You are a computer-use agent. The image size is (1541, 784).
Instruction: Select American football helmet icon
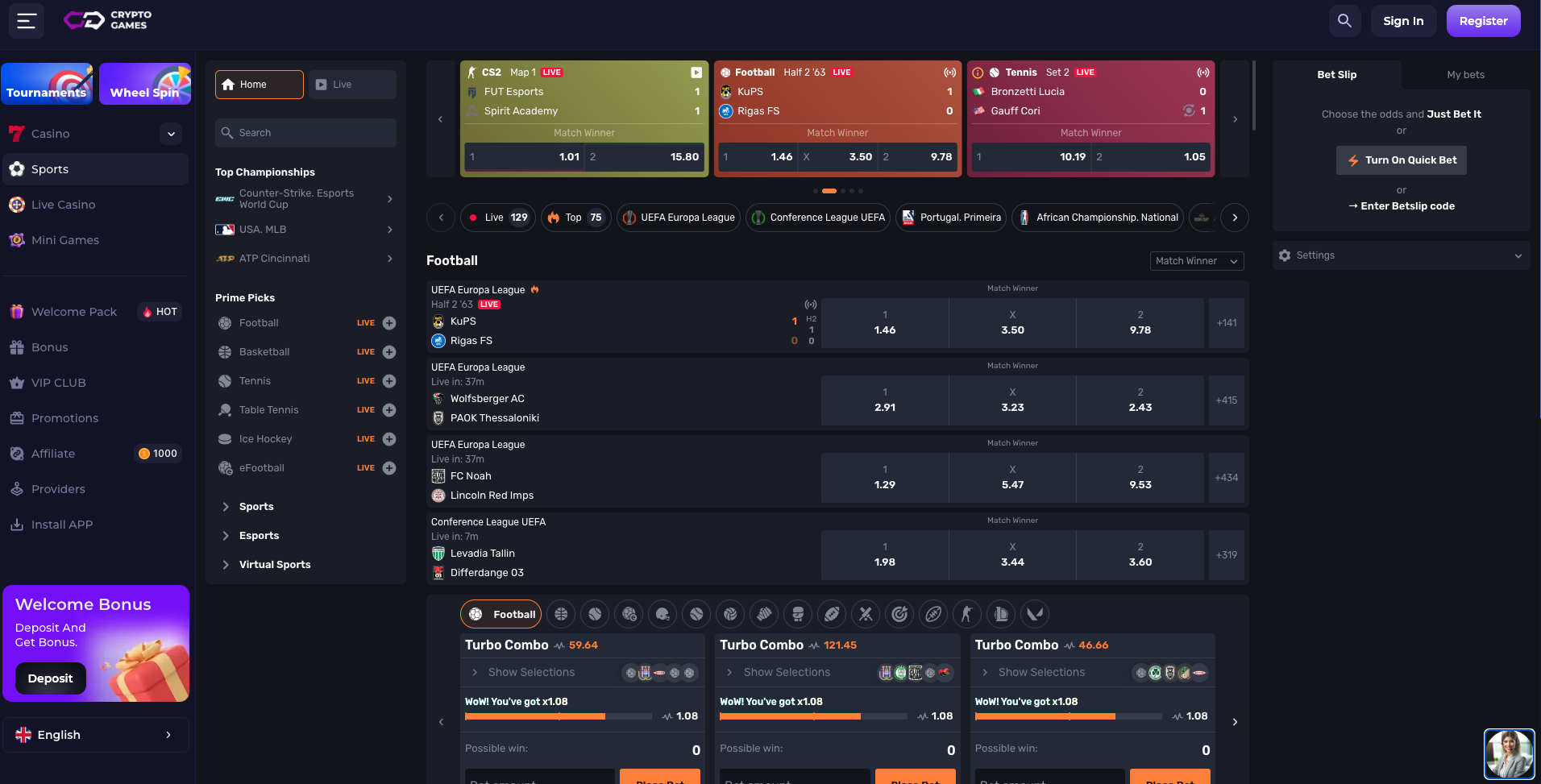(663, 614)
